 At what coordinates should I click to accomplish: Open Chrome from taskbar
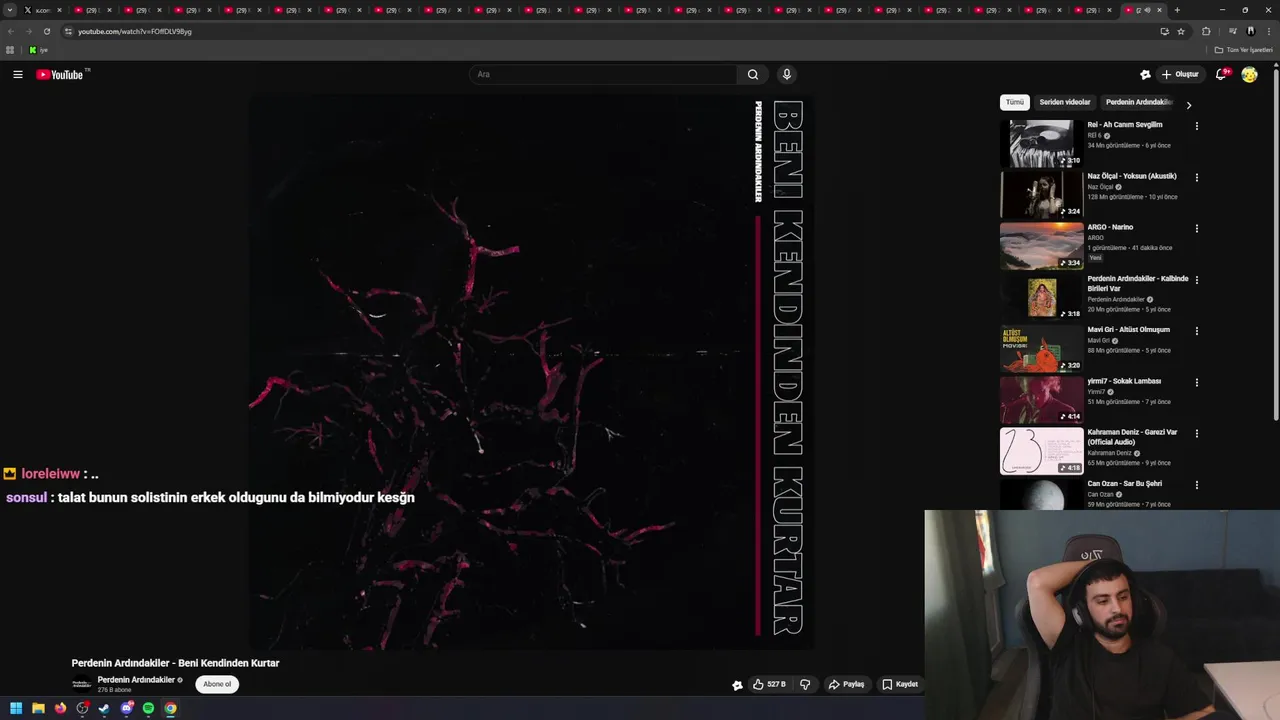click(x=170, y=708)
